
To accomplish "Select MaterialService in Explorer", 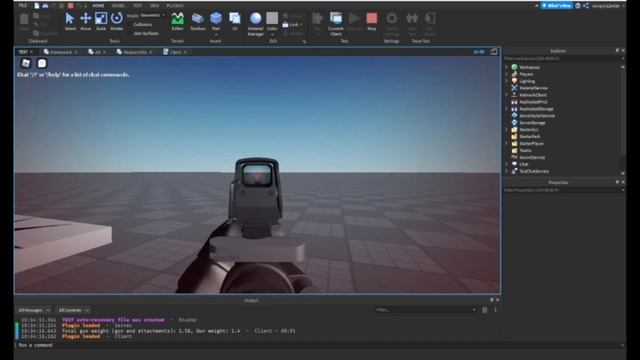I will click(533, 88).
